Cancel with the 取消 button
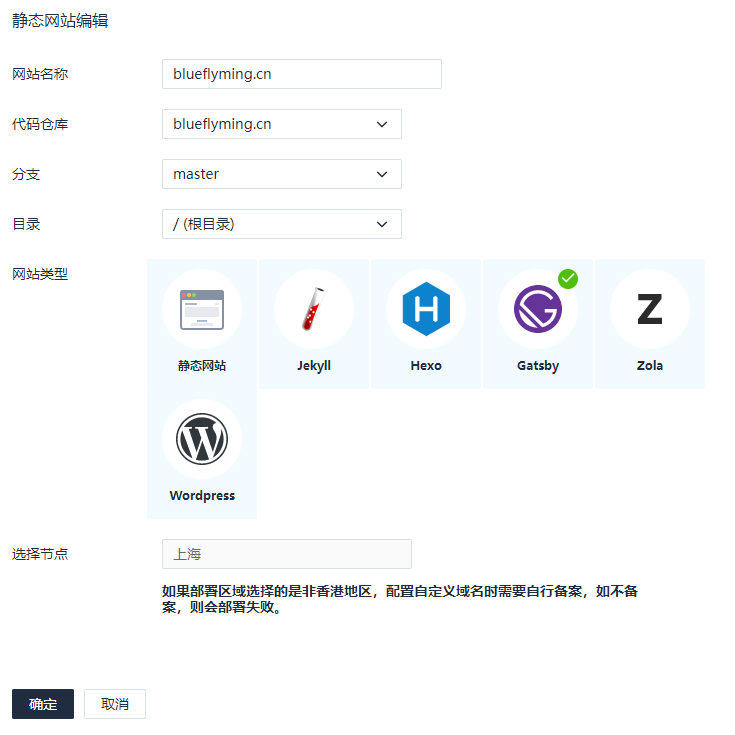The height and width of the screenshot is (735, 735). coord(115,704)
